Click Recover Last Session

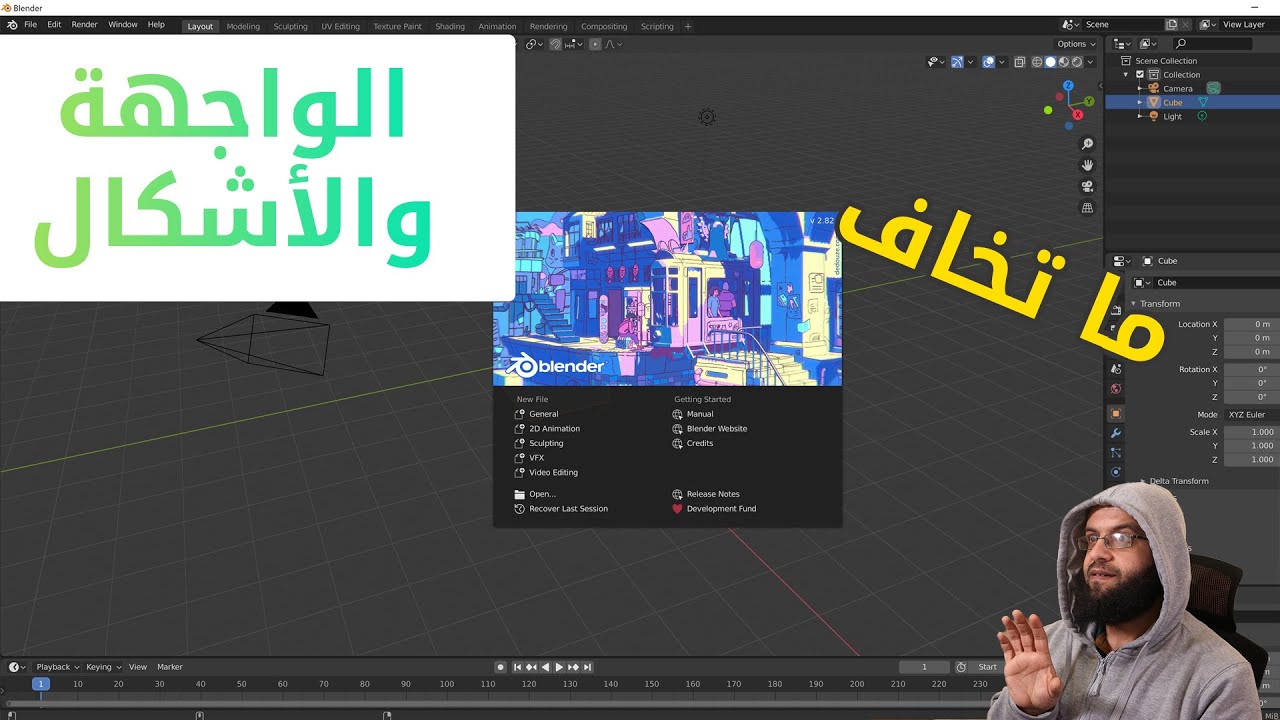click(x=568, y=509)
